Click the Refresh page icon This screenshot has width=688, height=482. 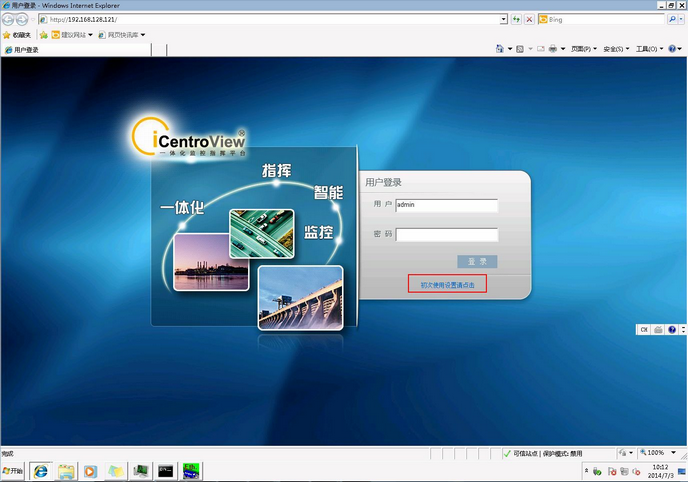coord(516,19)
